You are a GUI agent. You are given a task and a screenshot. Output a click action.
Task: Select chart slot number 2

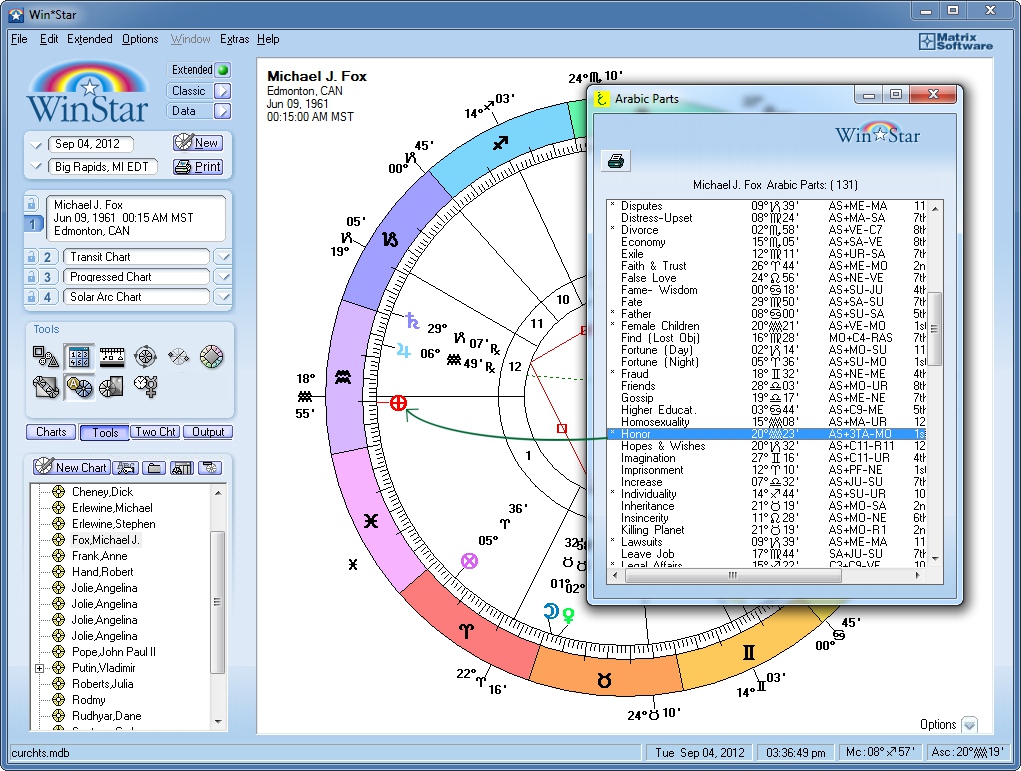[x=47, y=257]
